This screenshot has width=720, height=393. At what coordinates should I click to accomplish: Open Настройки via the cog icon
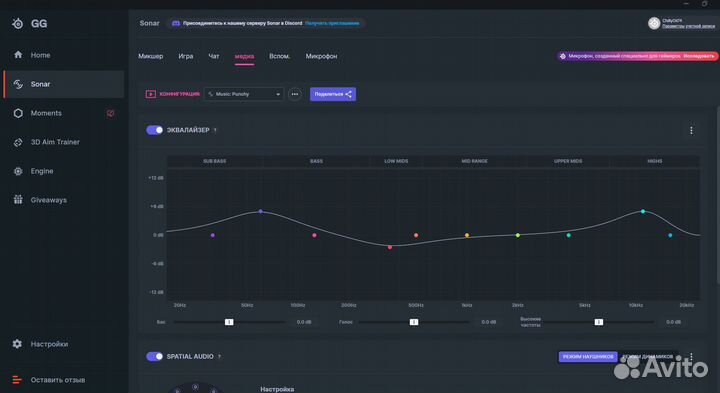point(17,344)
